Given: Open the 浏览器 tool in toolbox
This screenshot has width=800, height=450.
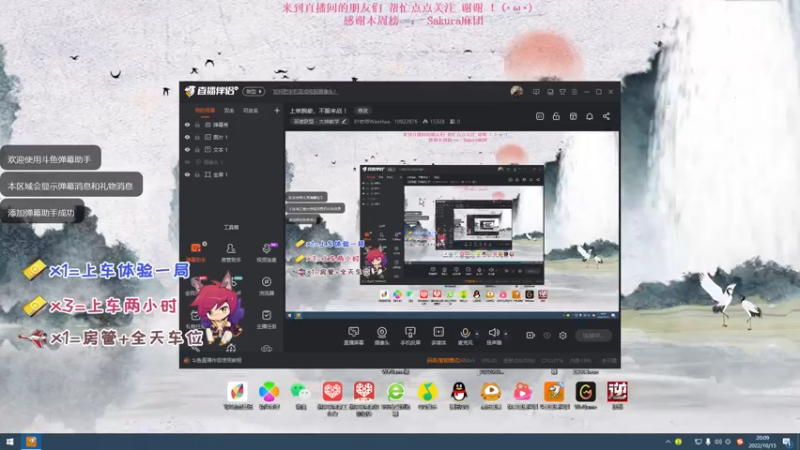Looking at the screenshot, I should (266, 286).
